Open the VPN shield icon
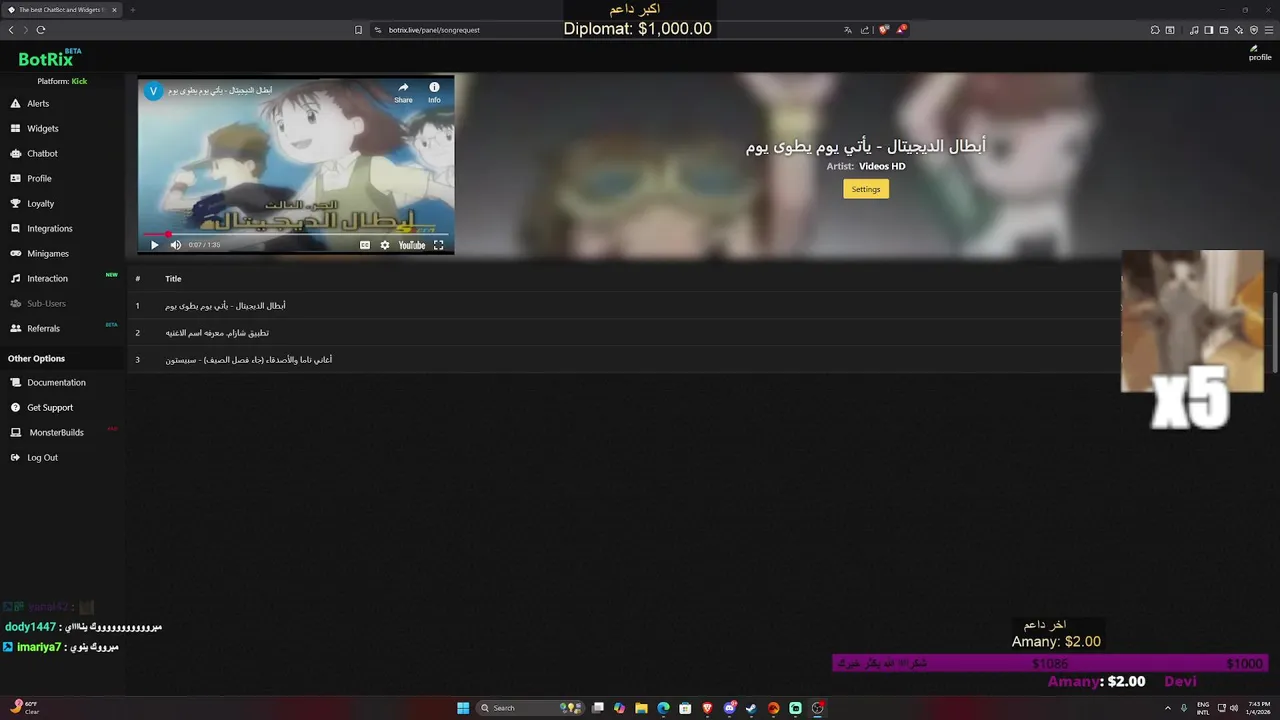Image resolution: width=1280 pixels, height=720 pixels. [1254, 30]
